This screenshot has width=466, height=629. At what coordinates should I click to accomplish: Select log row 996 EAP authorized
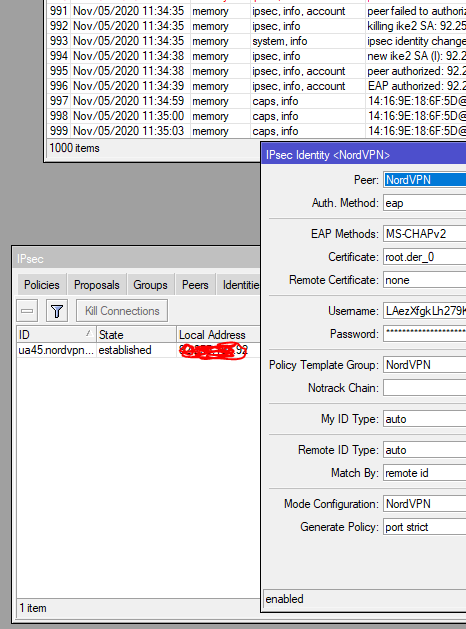pos(257,86)
